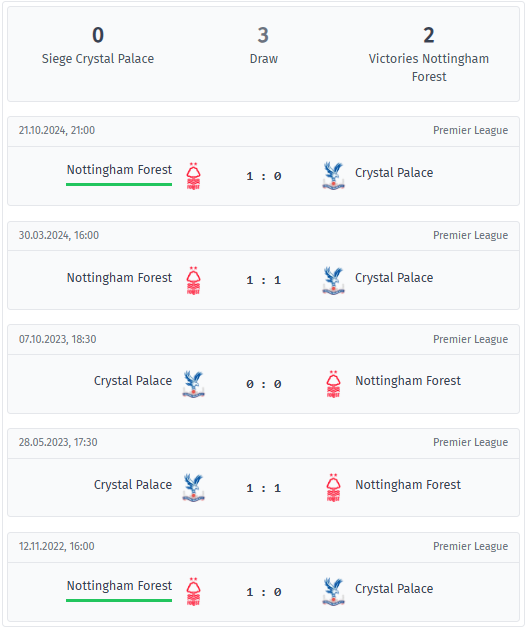Viewport: 526px width, 628px height.
Task: Open the 1 : 0 score from 21.10.2024
Action: coord(264,176)
